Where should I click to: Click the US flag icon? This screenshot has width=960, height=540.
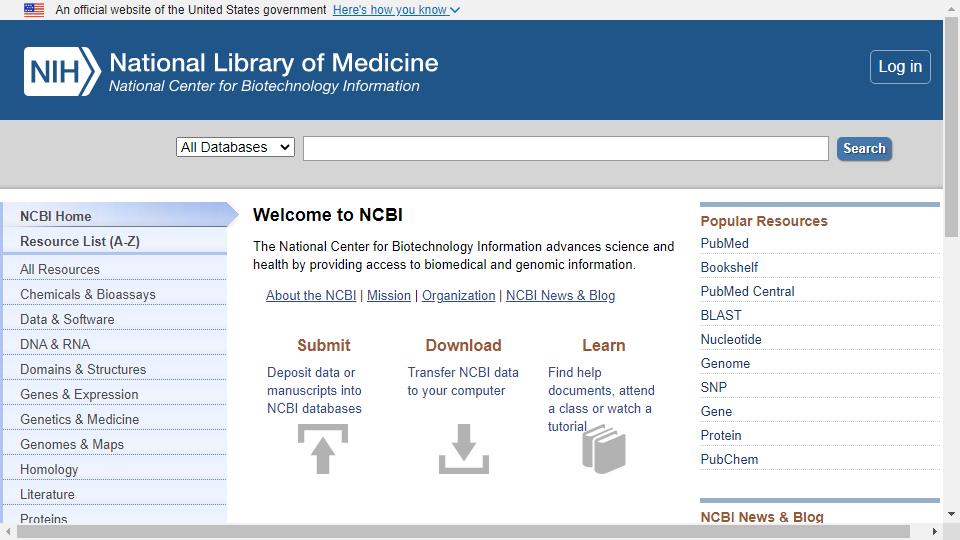coord(34,10)
